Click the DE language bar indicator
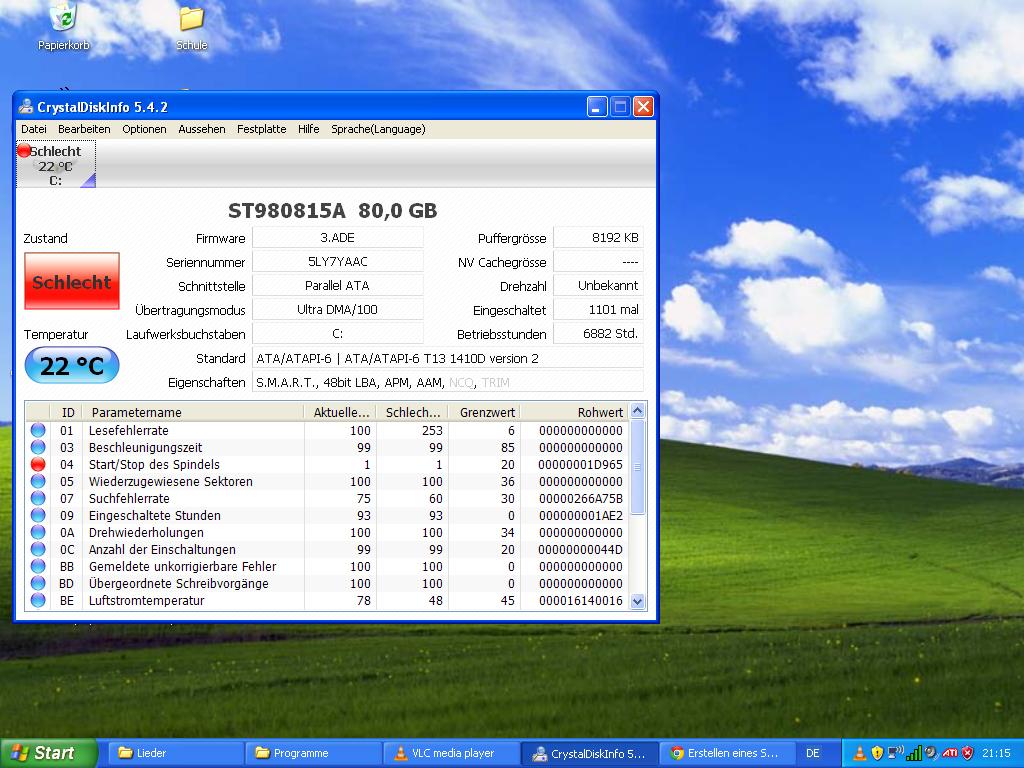The image size is (1024, 768). point(812,753)
